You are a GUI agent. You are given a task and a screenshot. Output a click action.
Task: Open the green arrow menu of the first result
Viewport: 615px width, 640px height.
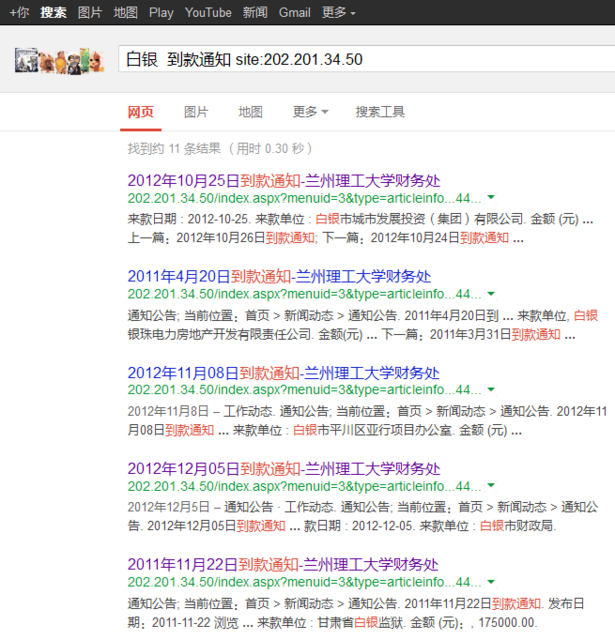tap(490, 198)
